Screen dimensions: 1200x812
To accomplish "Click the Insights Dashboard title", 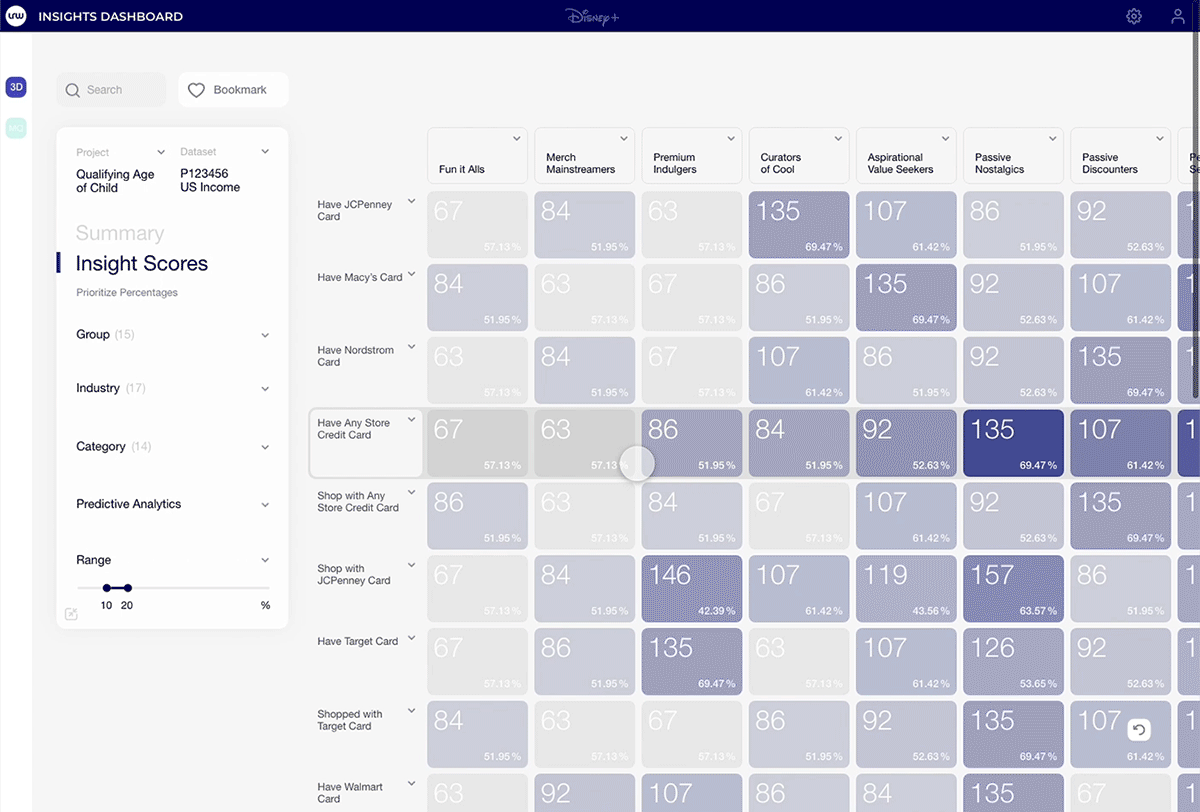I will (x=110, y=17).
